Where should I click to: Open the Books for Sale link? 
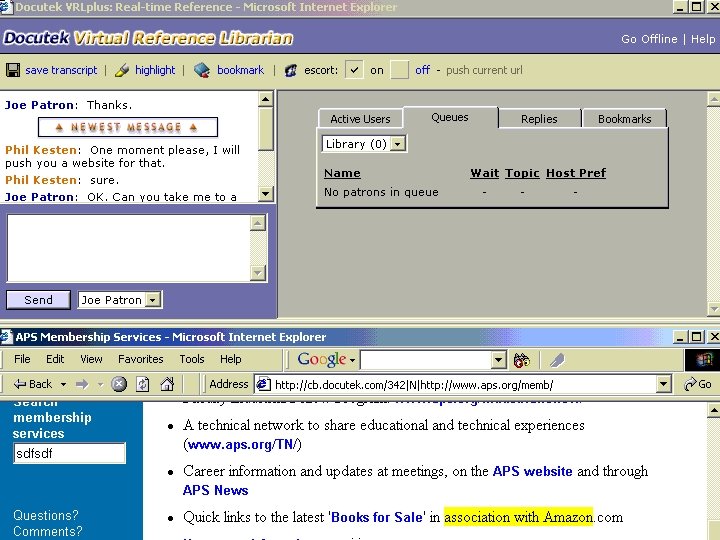click(377, 517)
